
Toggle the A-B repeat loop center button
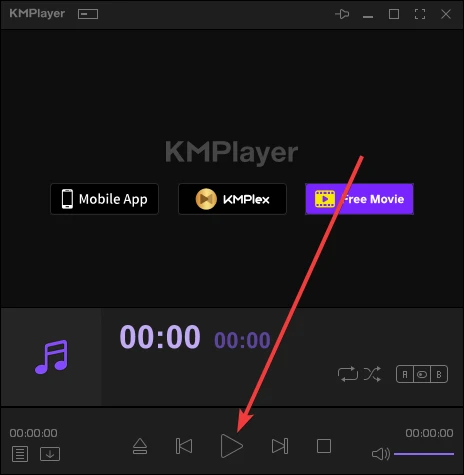(x=422, y=374)
